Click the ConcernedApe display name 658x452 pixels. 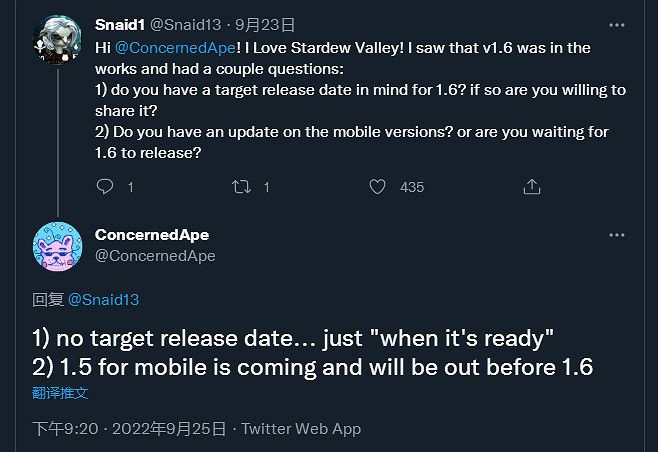(152, 235)
